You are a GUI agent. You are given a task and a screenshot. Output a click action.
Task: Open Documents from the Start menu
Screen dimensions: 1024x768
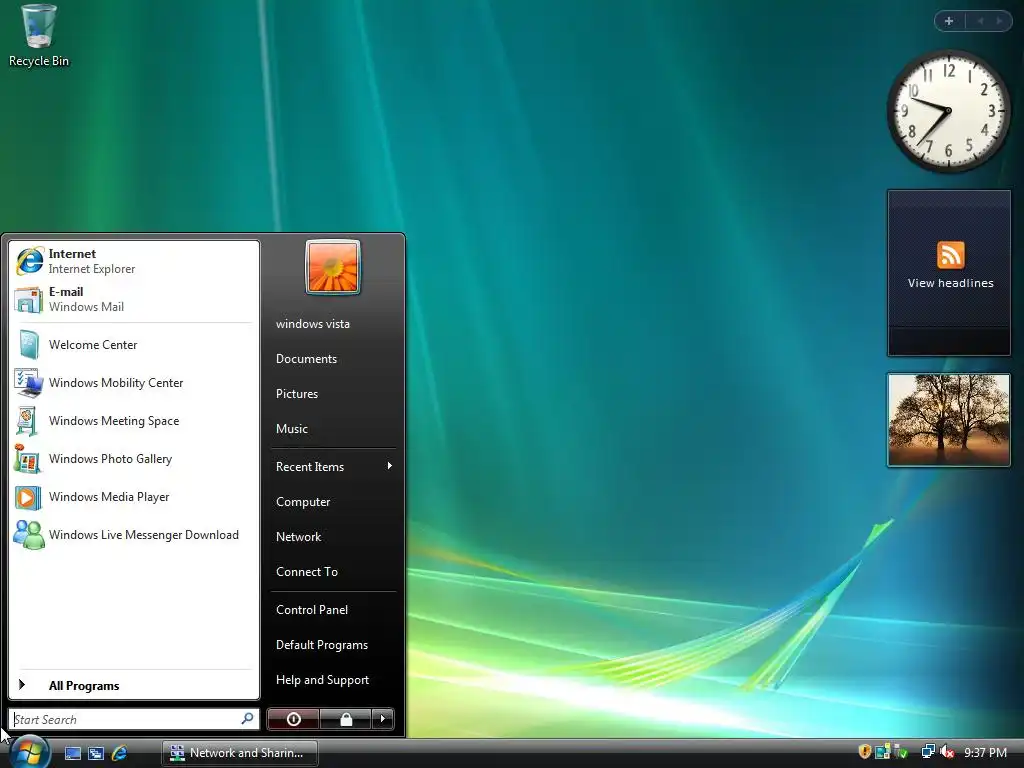pyautogui.click(x=333, y=359)
